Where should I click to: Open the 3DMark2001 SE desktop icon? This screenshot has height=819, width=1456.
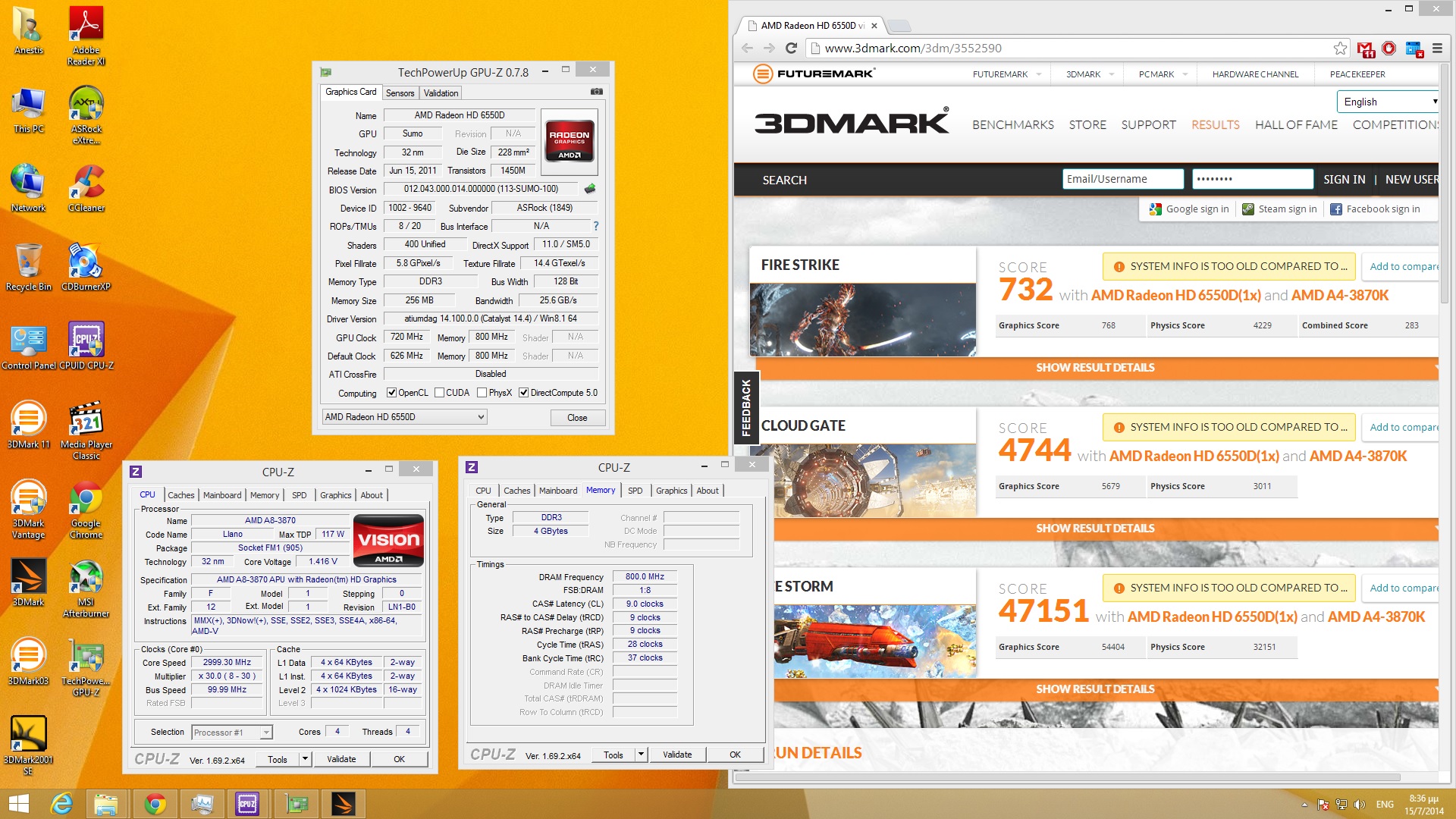[x=28, y=745]
